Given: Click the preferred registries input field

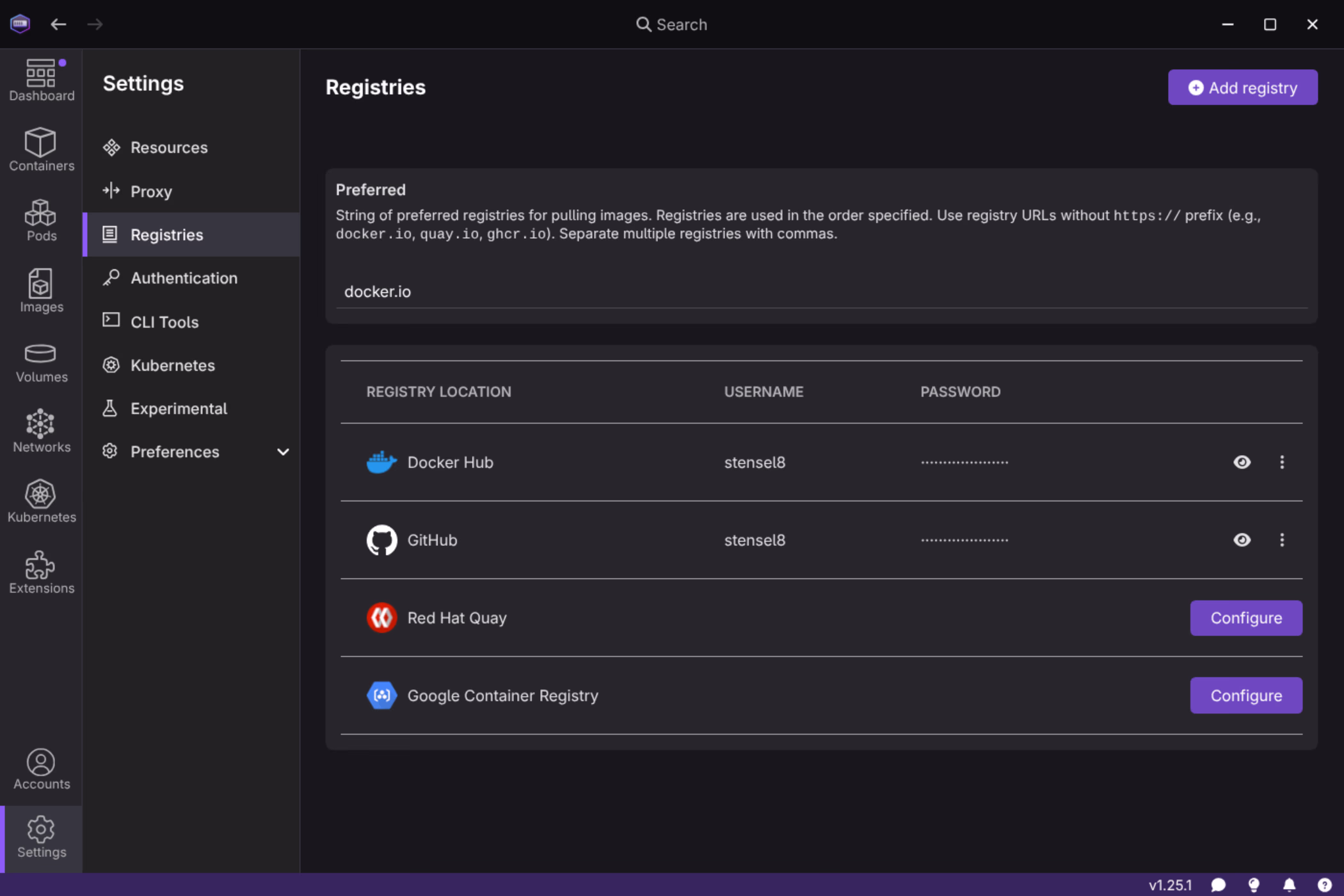Looking at the screenshot, I should [821, 292].
